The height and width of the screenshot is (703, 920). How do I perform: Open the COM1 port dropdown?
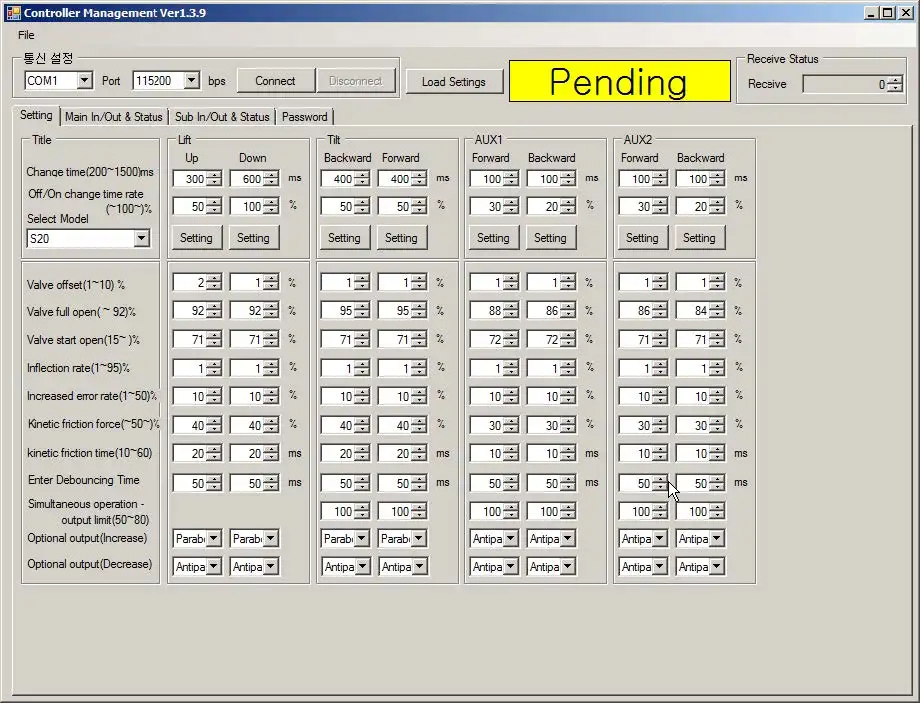point(83,81)
